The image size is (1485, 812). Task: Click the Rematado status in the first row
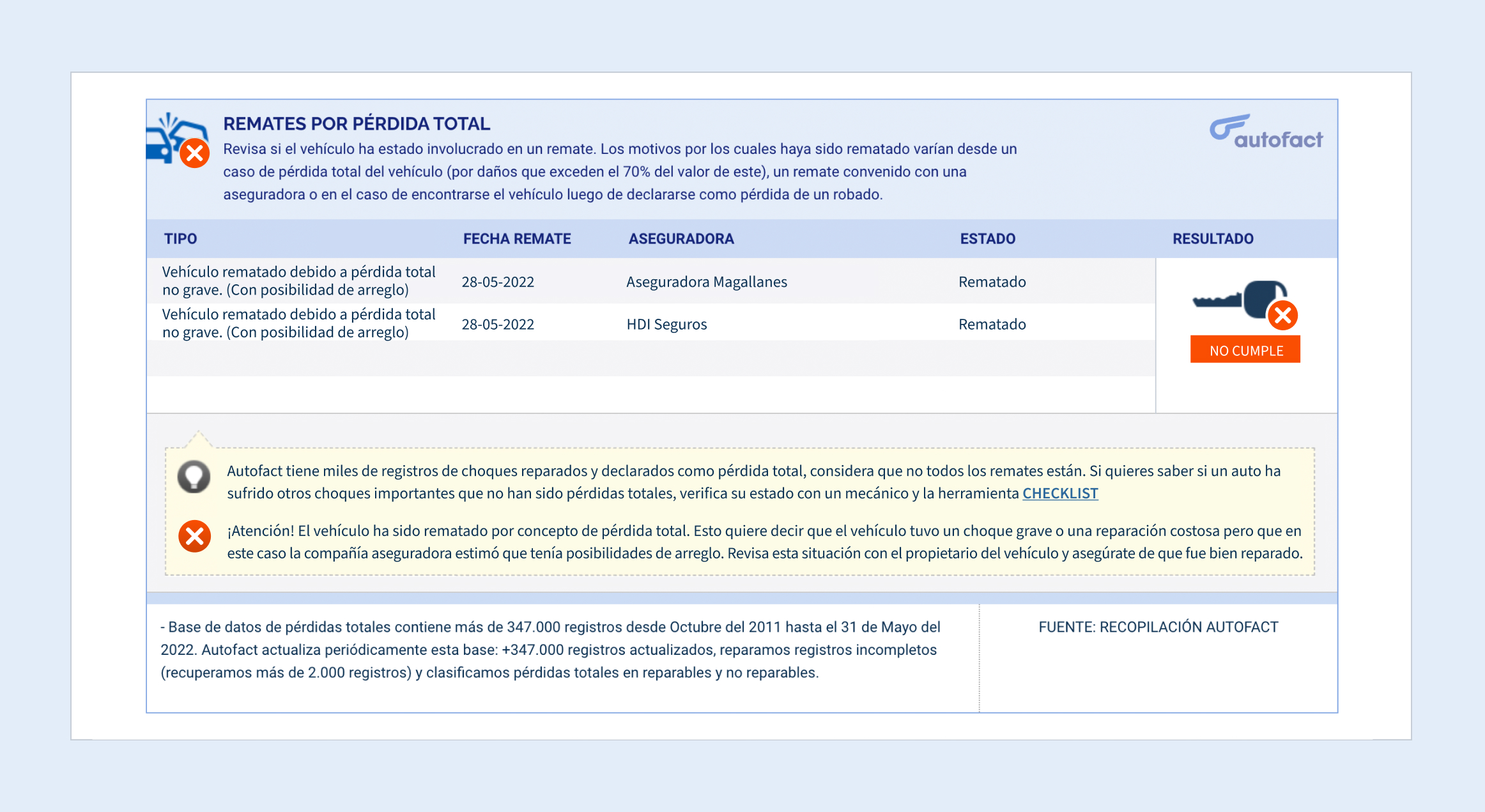[992, 281]
